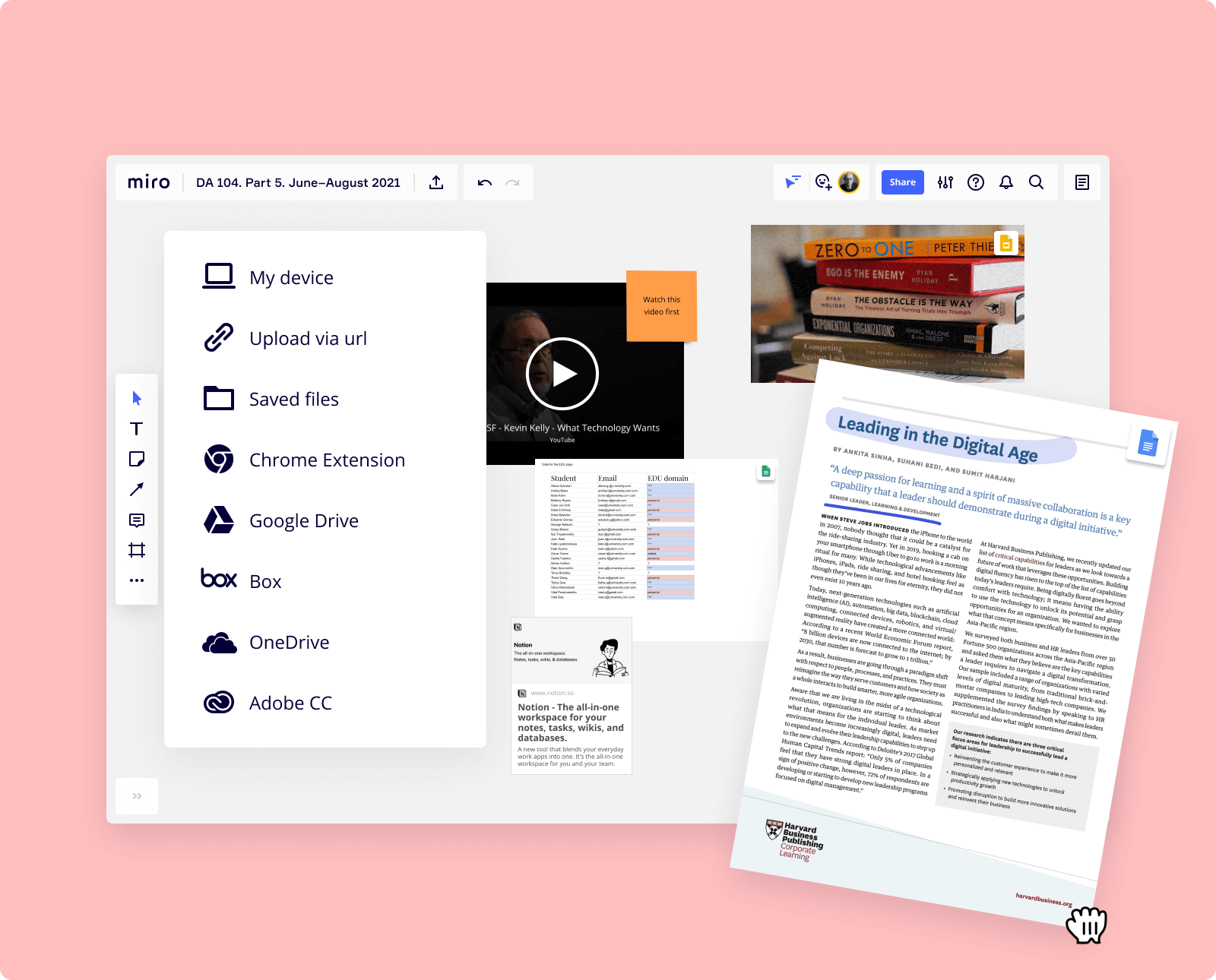Click the Google Drive triangle logo
This screenshot has width=1216, height=980.
point(219,520)
